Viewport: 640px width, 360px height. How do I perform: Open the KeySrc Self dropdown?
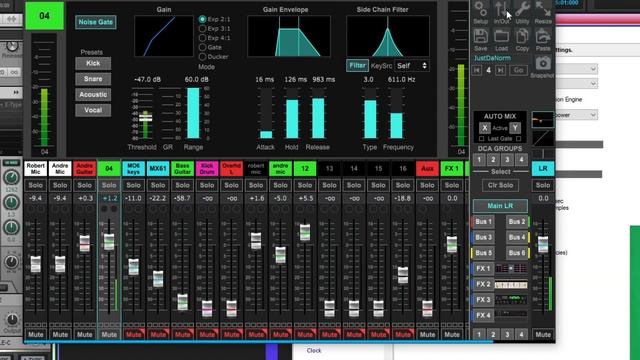411,65
